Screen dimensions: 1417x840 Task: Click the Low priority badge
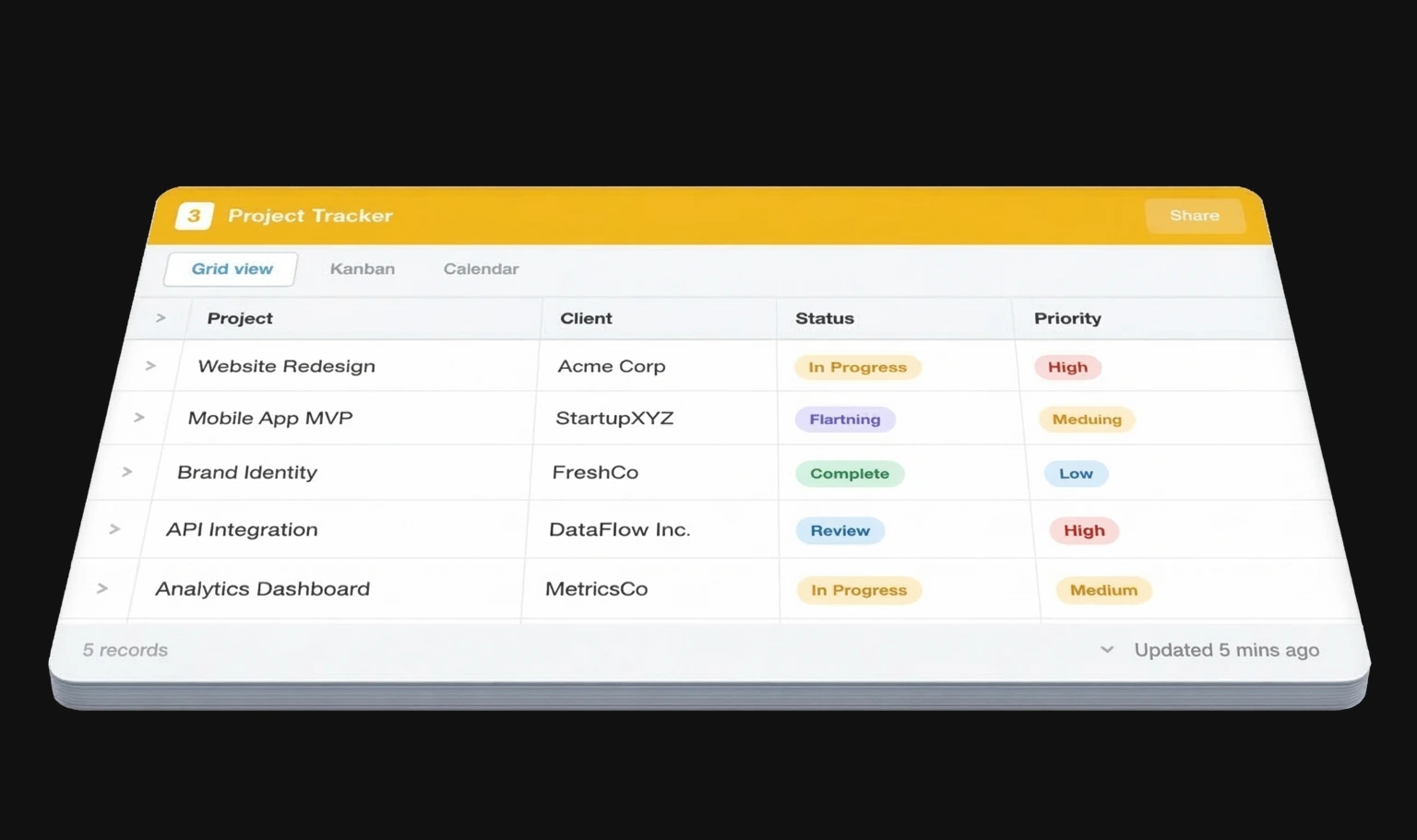(x=1076, y=474)
